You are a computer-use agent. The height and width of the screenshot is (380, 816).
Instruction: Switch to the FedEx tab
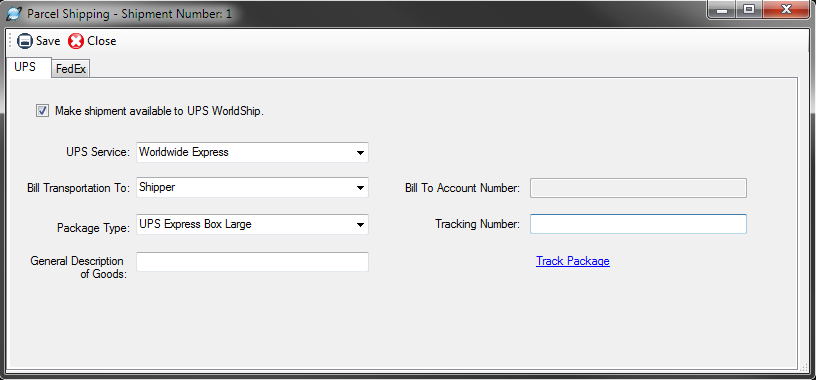click(71, 69)
